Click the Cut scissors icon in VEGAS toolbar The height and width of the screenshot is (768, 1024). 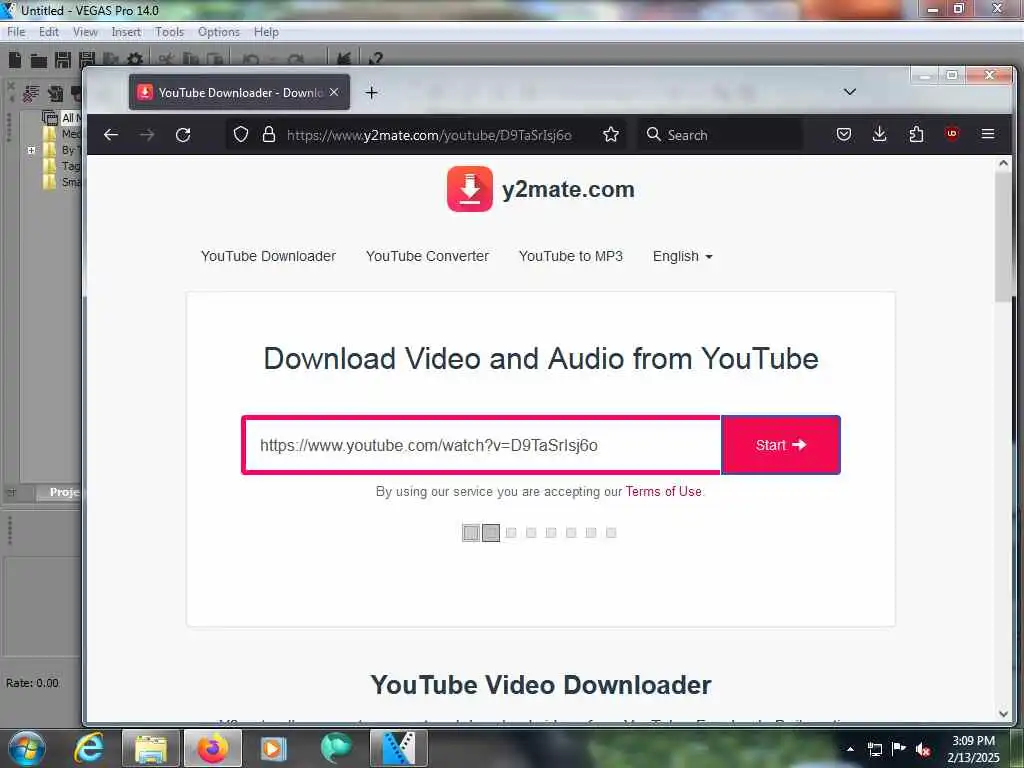point(166,59)
